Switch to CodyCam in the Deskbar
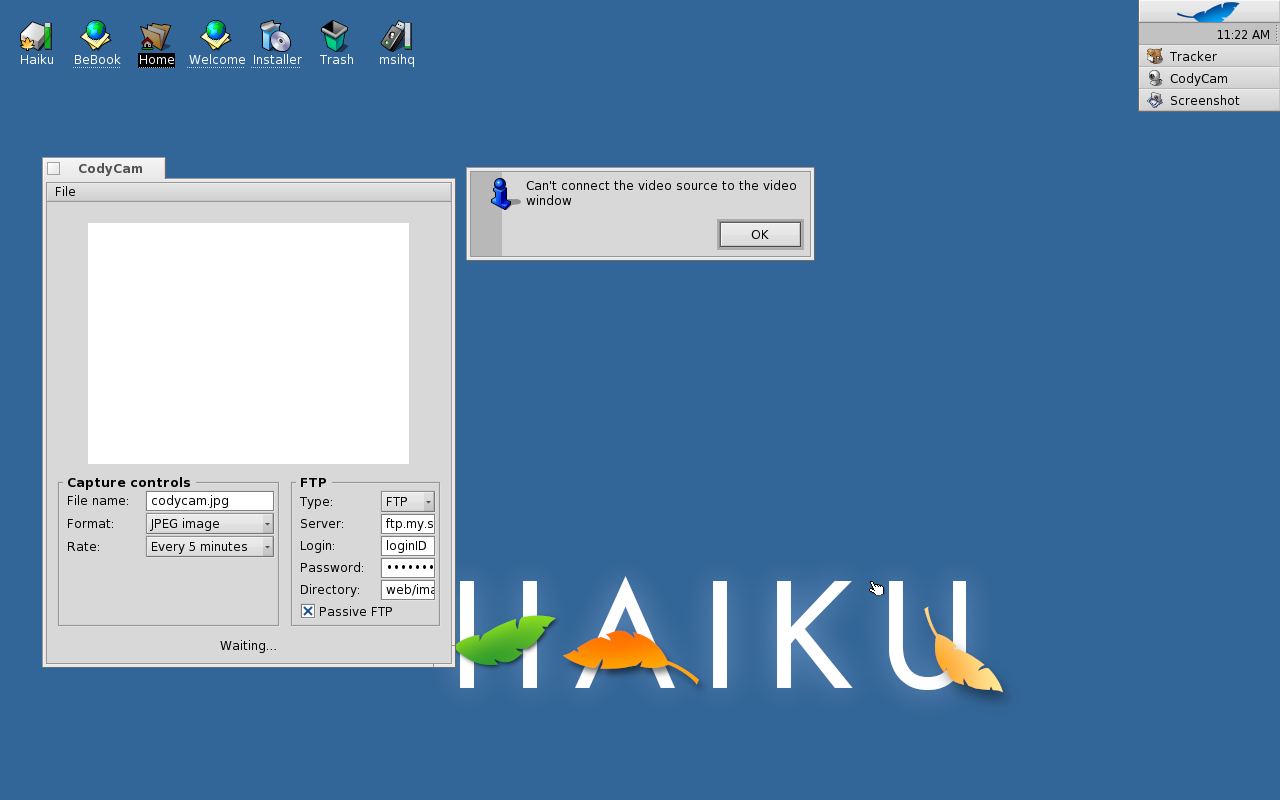The width and height of the screenshot is (1280, 800). pos(1208,78)
